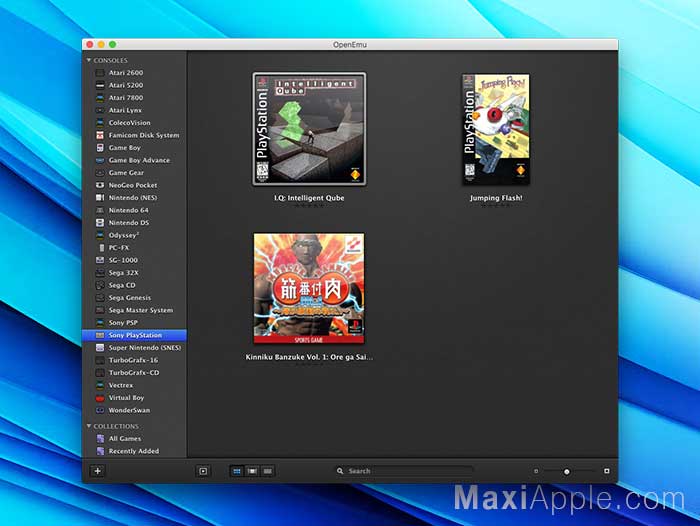Click the ColecoVision console icon
This screenshot has width=700, height=526.
click(x=100, y=123)
